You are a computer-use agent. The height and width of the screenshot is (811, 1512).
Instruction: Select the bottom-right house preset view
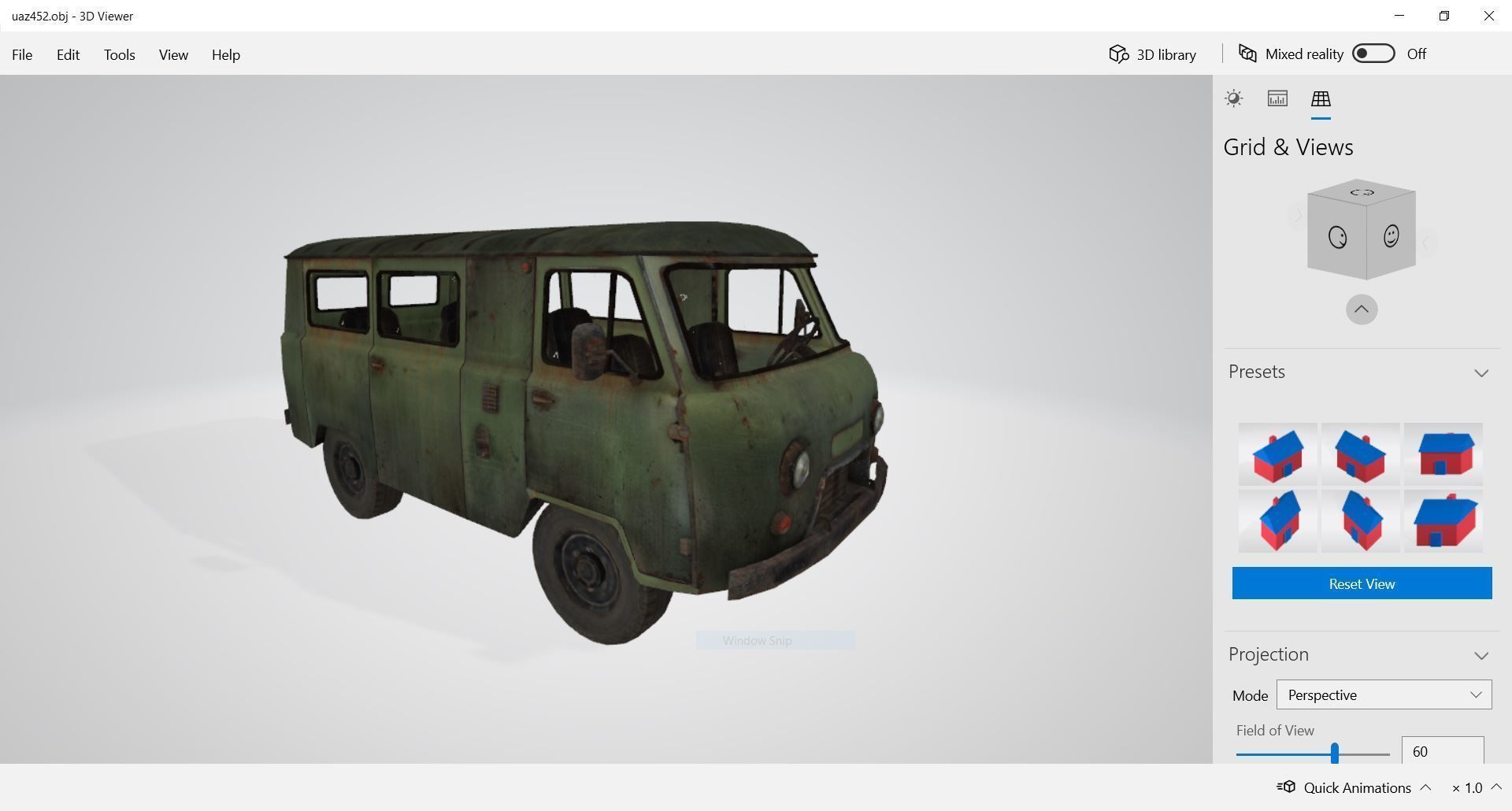pyautogui.click(x=1443, y=520)
